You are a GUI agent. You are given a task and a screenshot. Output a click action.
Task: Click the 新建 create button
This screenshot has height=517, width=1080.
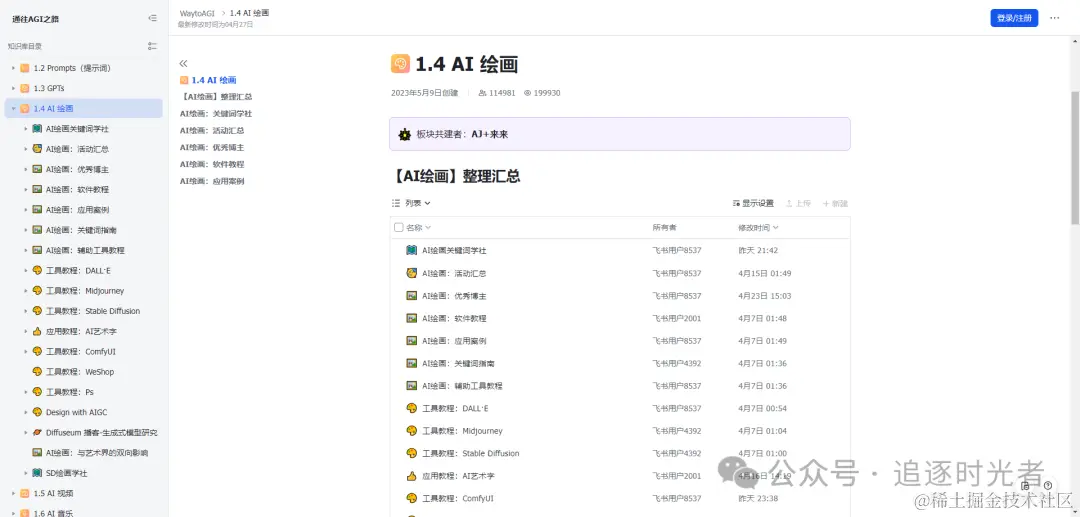click(835, 204)
